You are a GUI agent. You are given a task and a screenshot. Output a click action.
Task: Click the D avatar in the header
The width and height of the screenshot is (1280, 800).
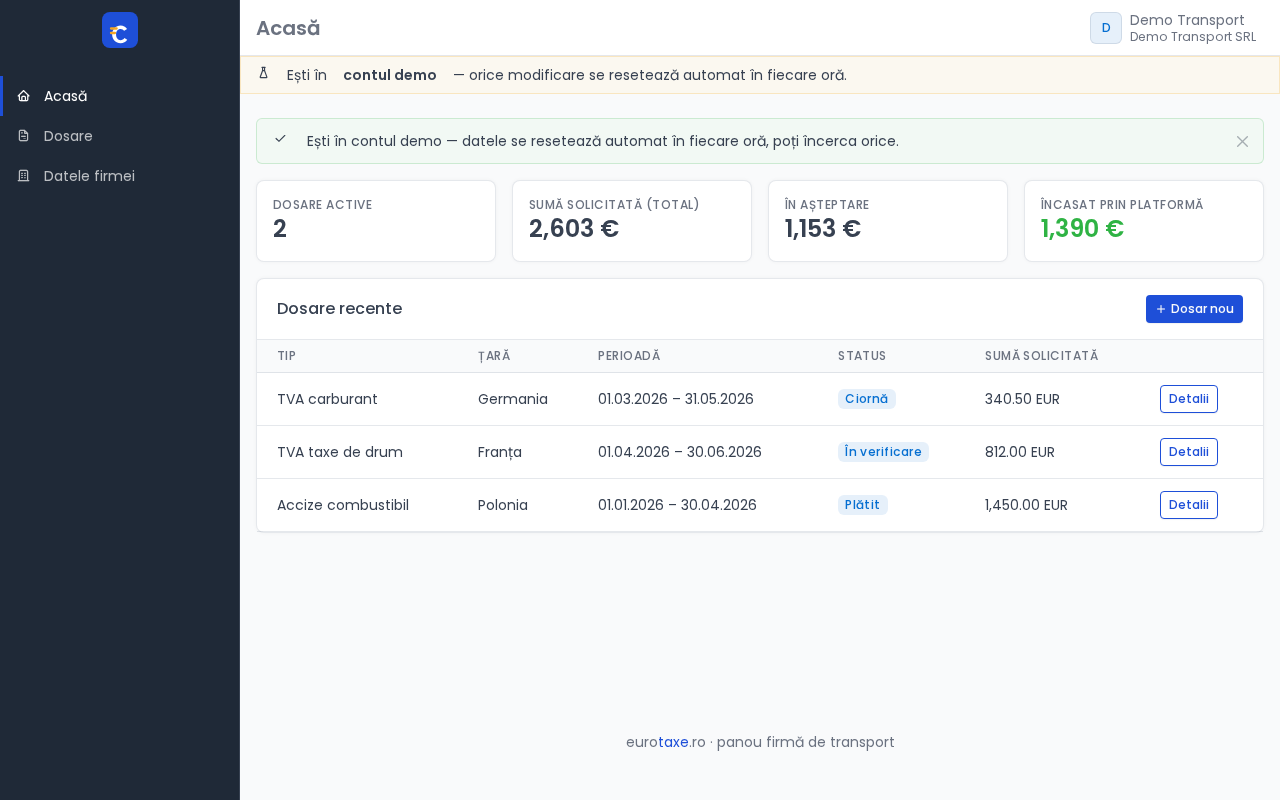tap(1106, 28)
